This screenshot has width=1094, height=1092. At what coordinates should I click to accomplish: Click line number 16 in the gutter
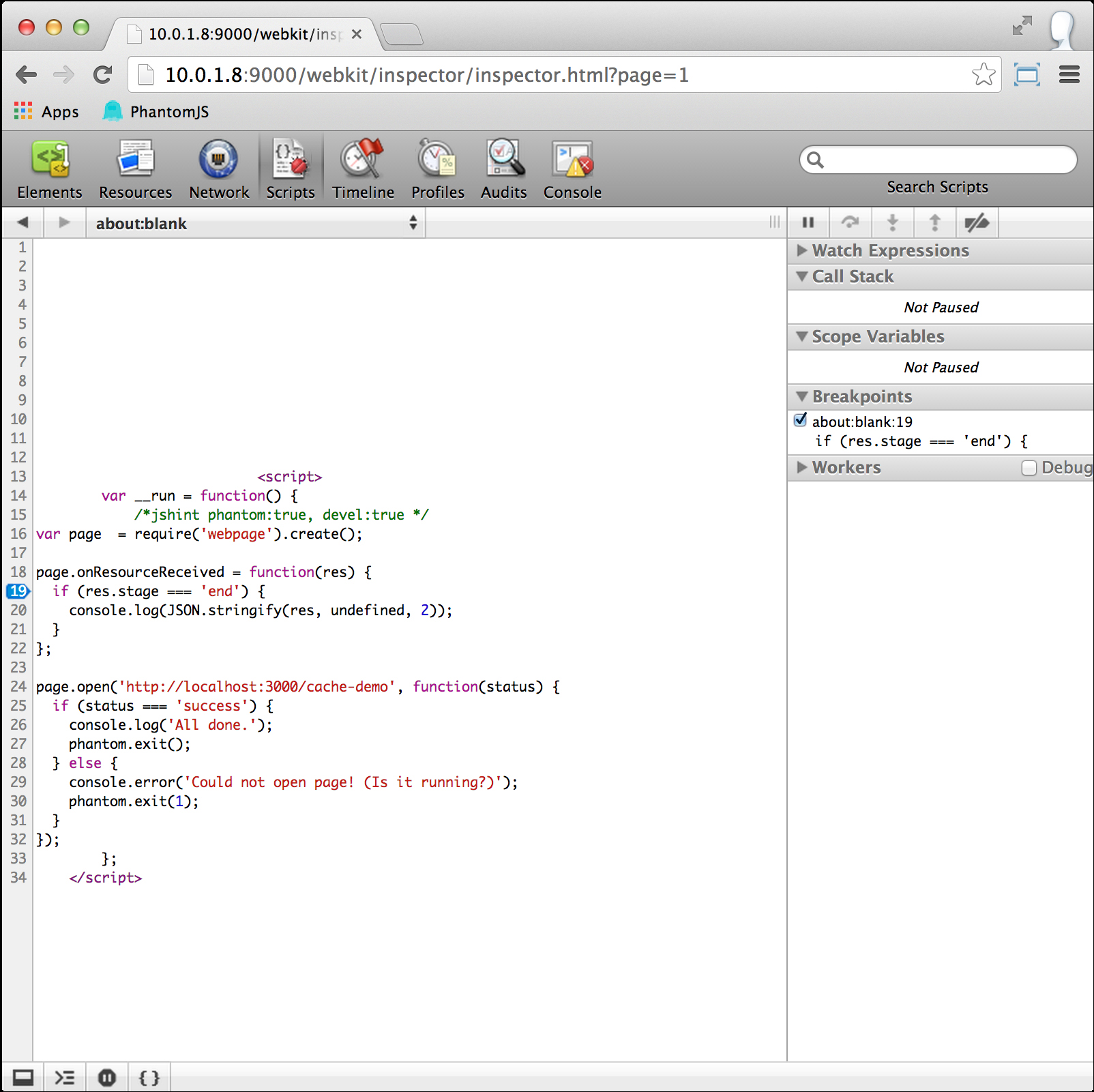[18, 533]
